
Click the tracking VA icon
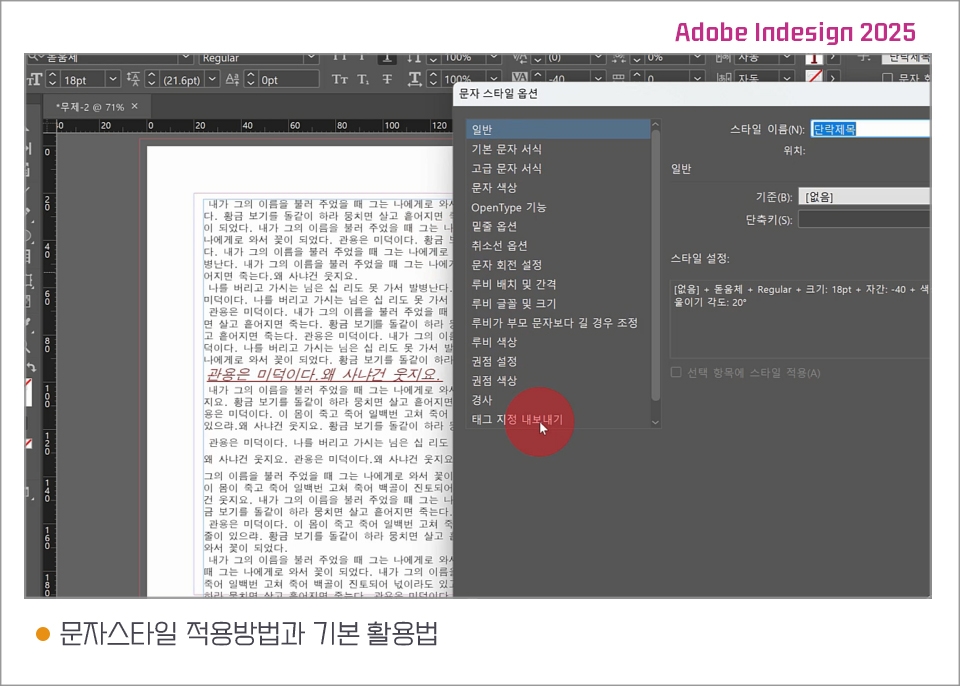519,78
